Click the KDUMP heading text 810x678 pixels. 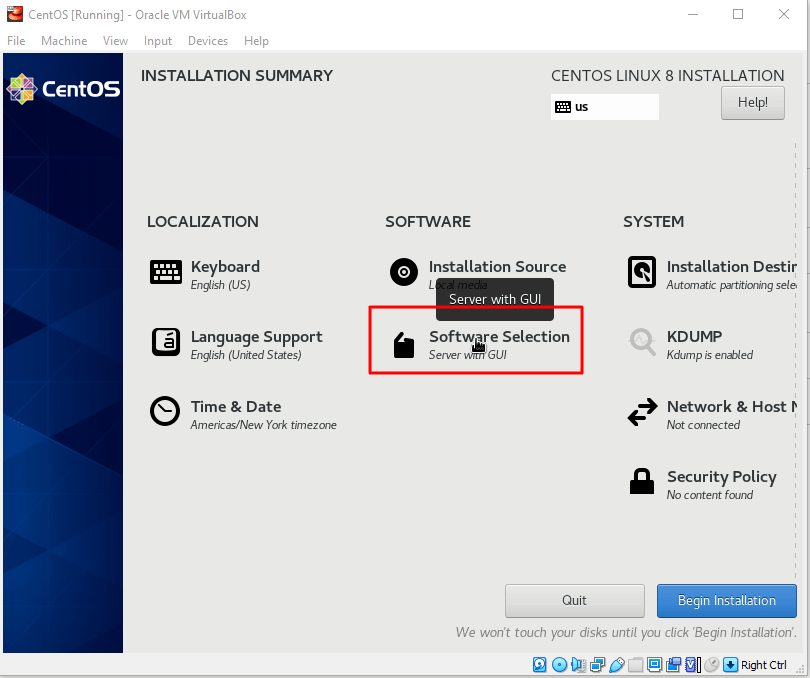pyautogui.click(x=694, y=336)
